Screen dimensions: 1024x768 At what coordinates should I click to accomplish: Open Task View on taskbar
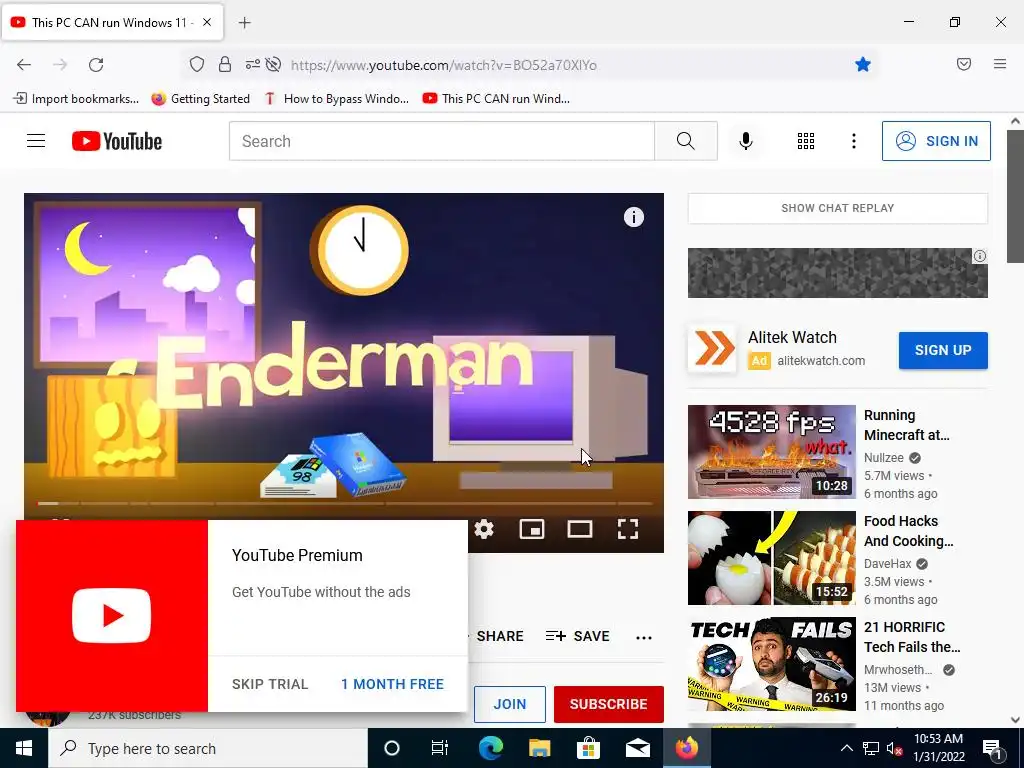(440, 748)
